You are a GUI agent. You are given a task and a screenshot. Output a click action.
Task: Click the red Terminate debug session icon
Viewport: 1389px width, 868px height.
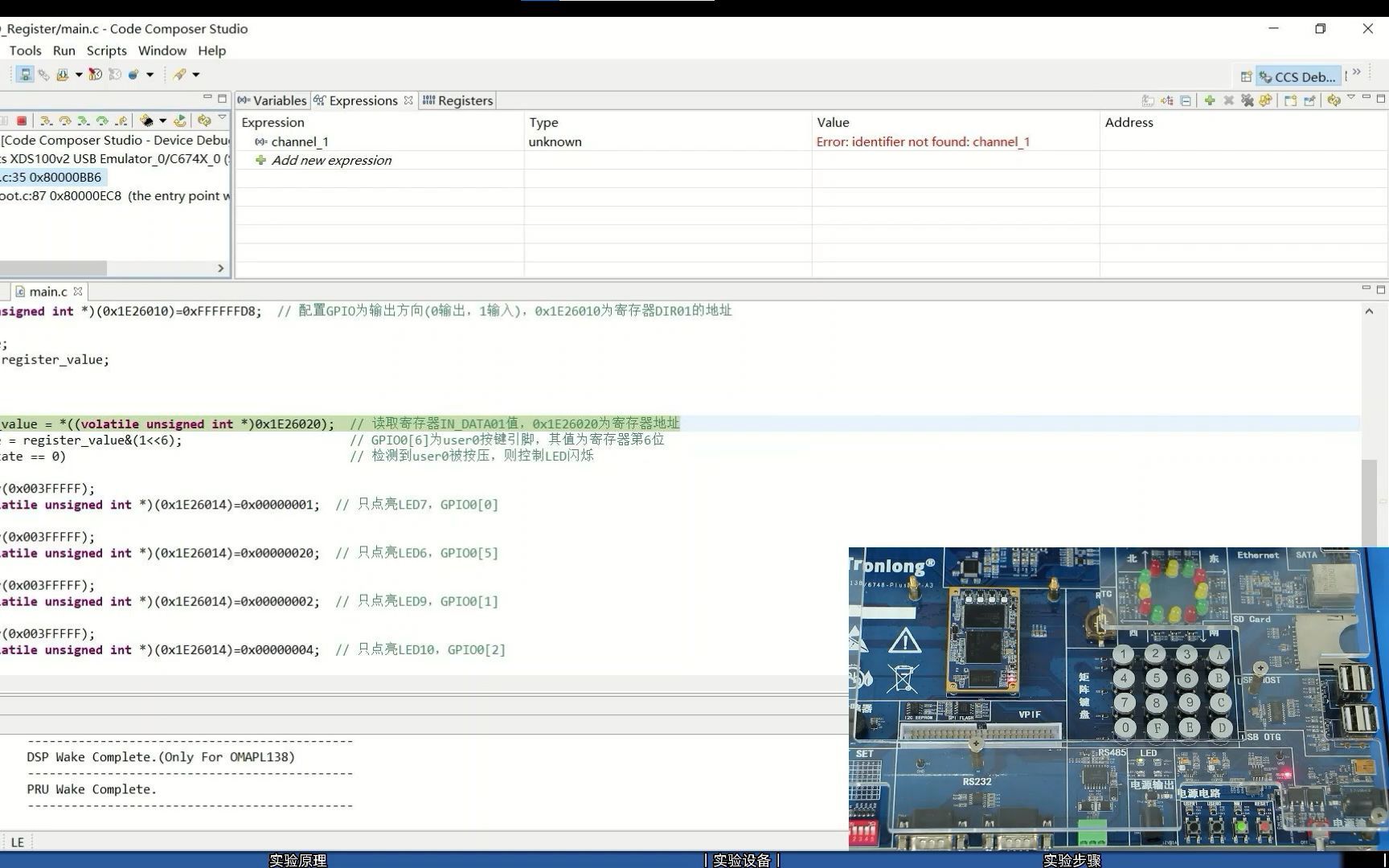(23, 121)
